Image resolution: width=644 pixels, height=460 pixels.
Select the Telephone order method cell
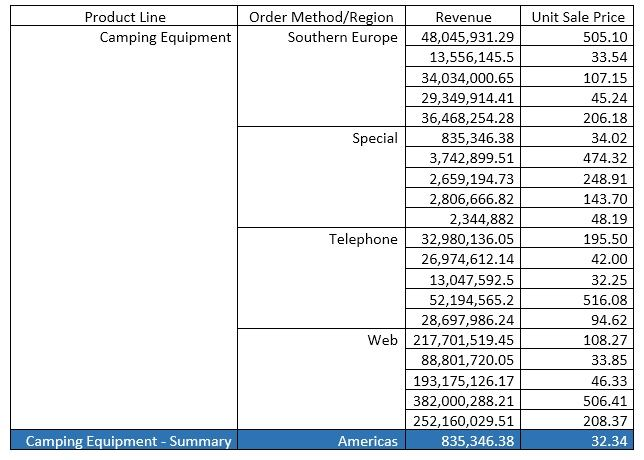click(363, 239)
